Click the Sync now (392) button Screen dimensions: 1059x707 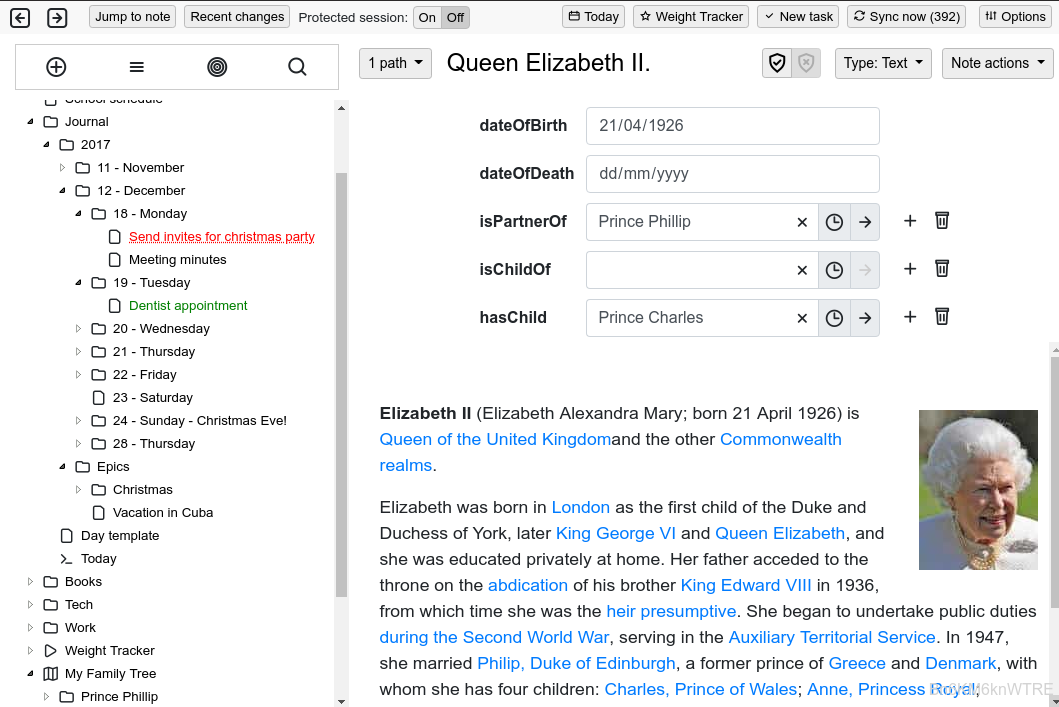(x=907, y=17)
